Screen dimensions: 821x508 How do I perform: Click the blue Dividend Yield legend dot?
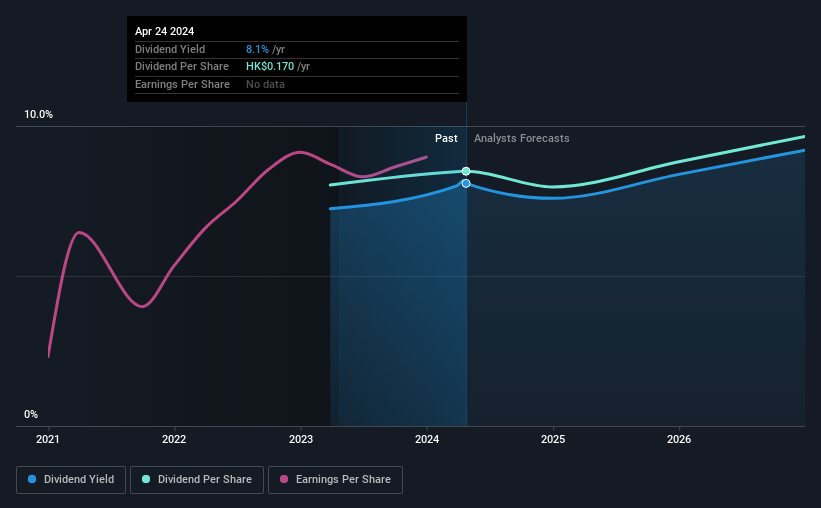pyautogui.click(x=32, y=479)
